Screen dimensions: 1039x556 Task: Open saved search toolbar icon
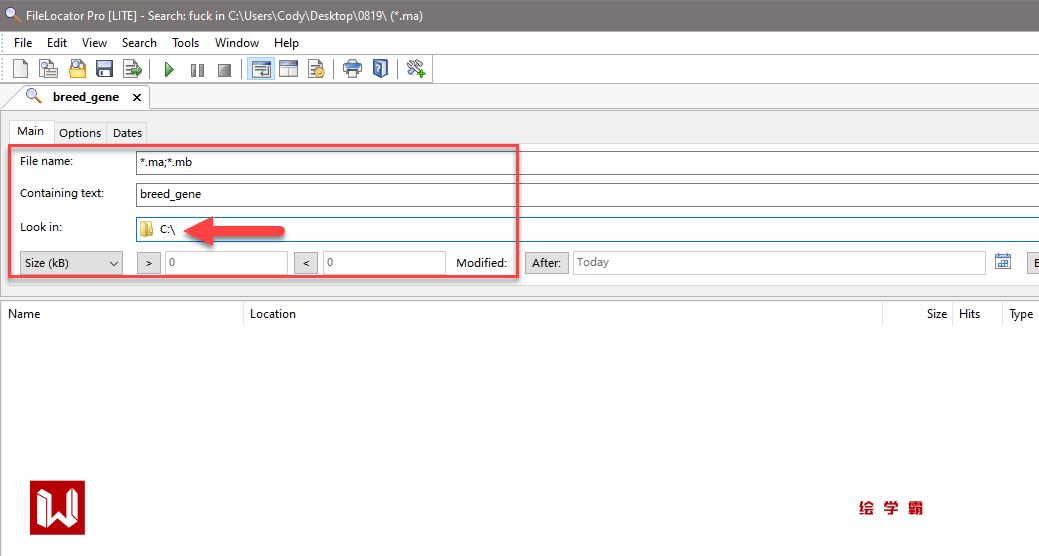point(77,69)
